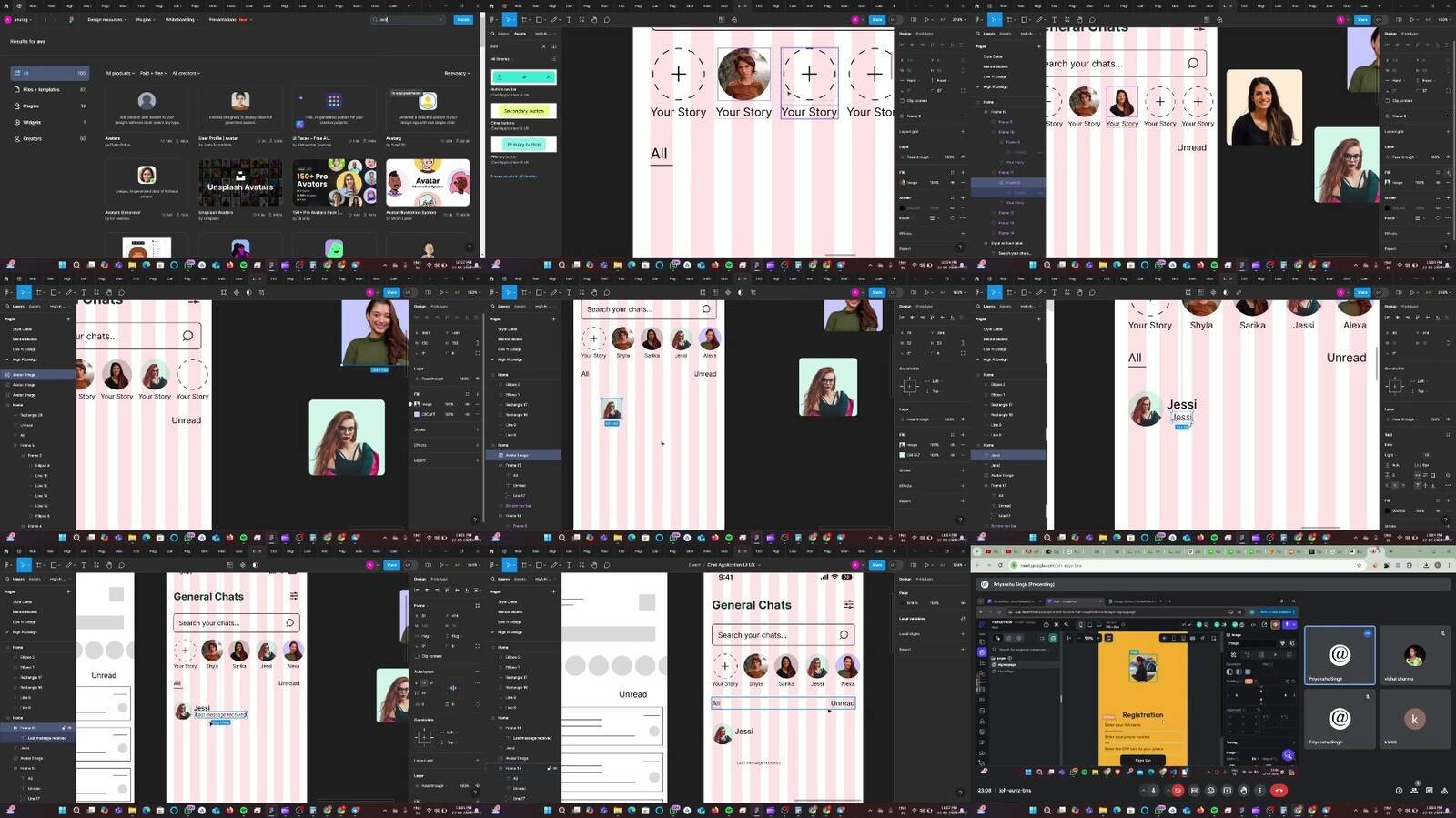Toggle Dev Mode switch in Assets panel screen
This screenshot has width=1456, height=818.
[895, 20]
